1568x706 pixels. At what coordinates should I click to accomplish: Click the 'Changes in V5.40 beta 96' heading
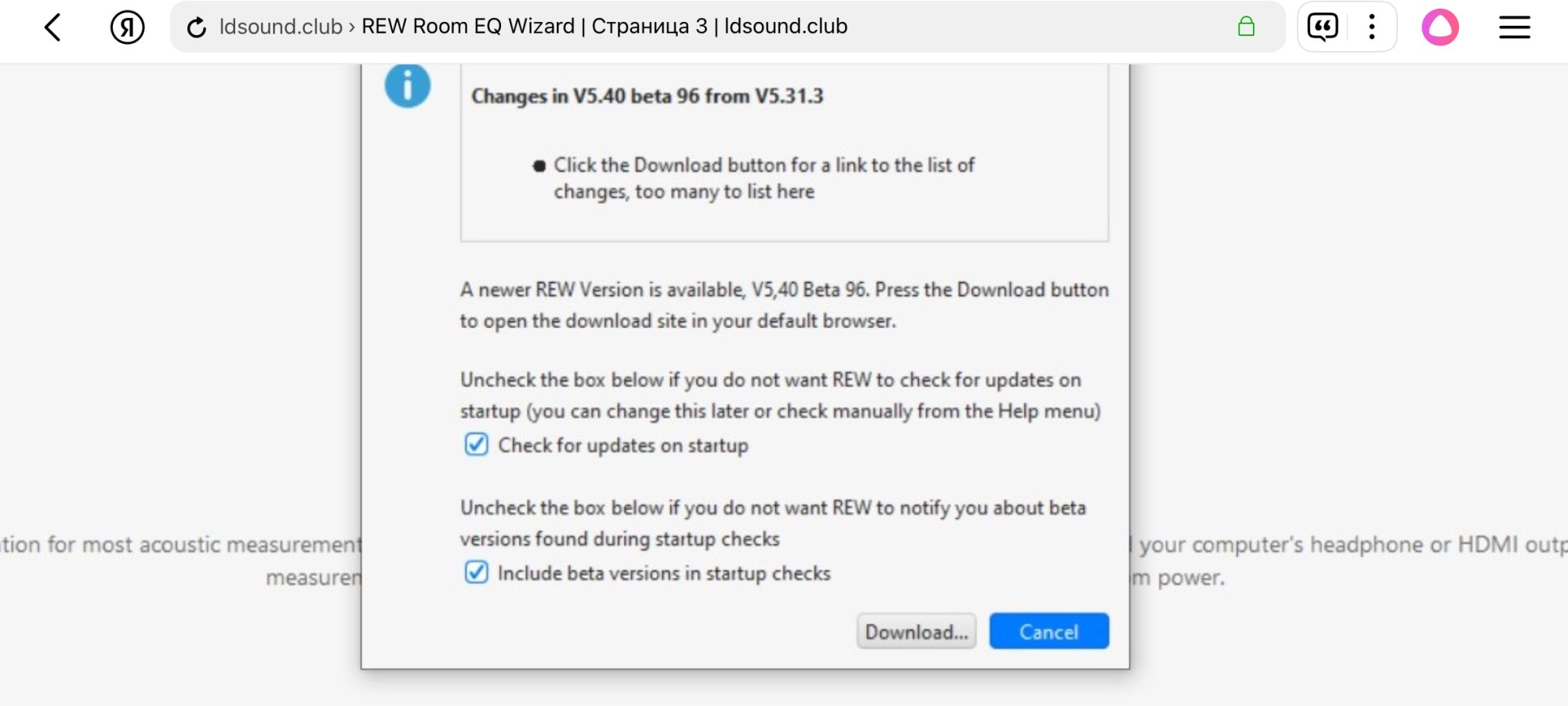tap(647, 96)
